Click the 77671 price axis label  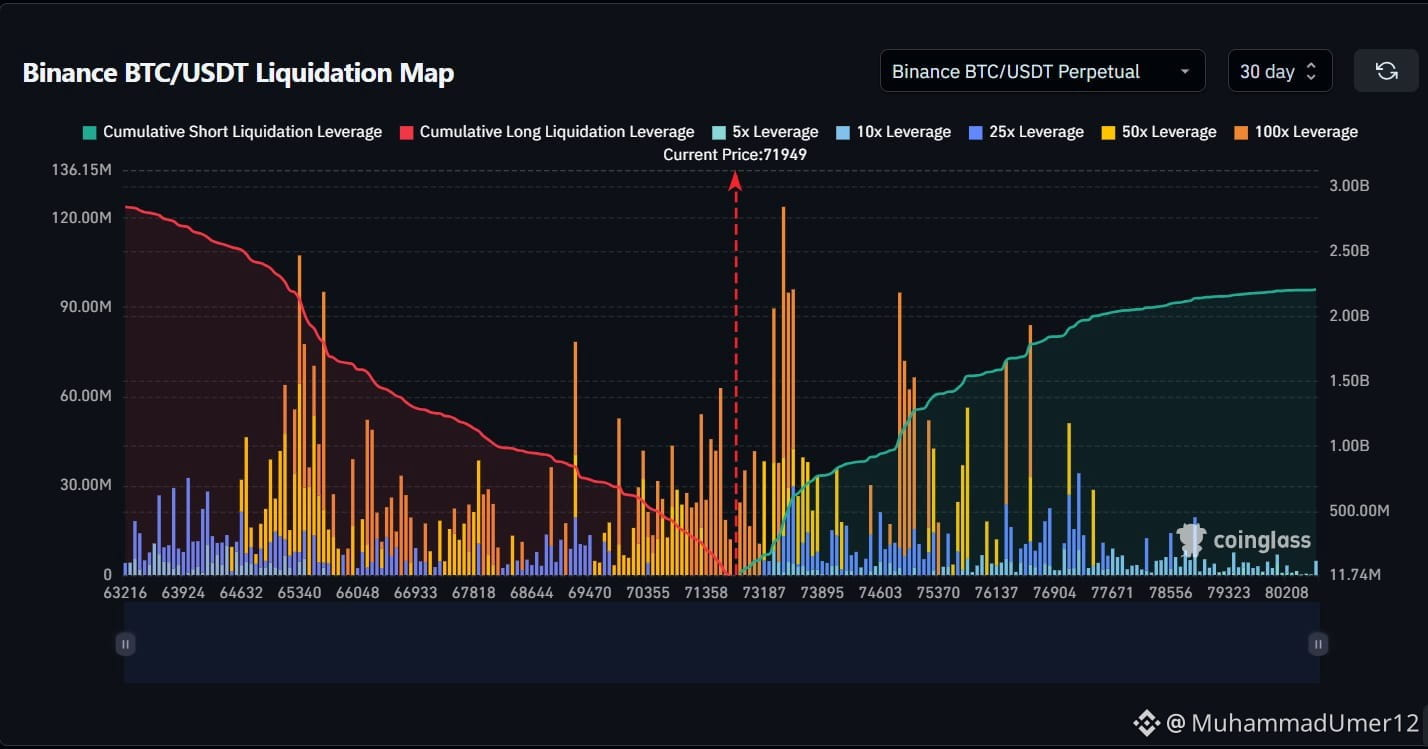[x=1112, y=593]
